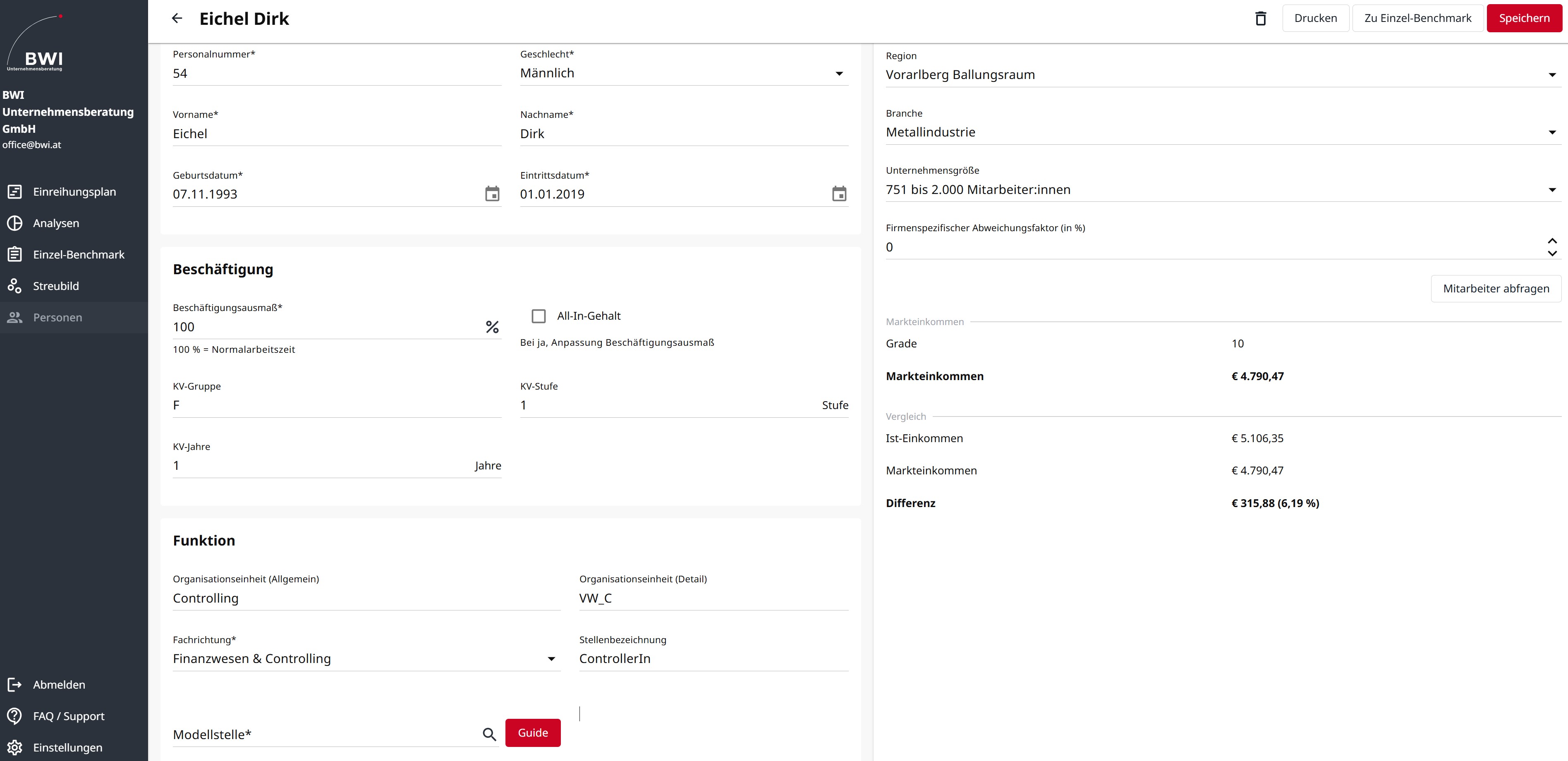
Task: Click Mitarbeiter abfragen button
Action: tap(1496, 289)
